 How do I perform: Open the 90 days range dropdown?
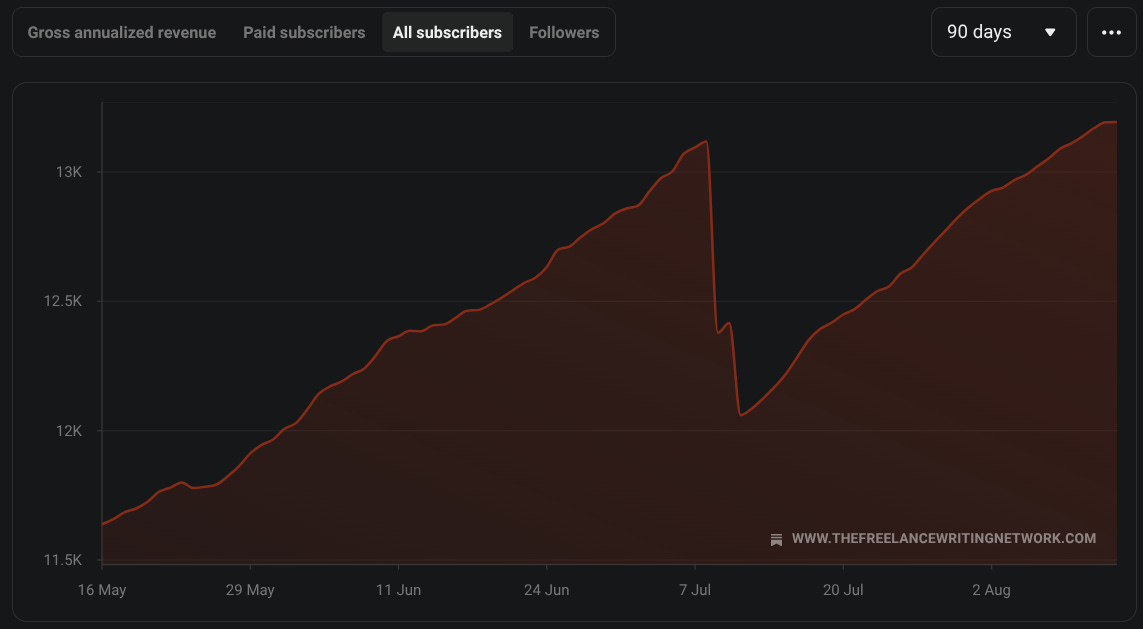tap(1004, 32)
